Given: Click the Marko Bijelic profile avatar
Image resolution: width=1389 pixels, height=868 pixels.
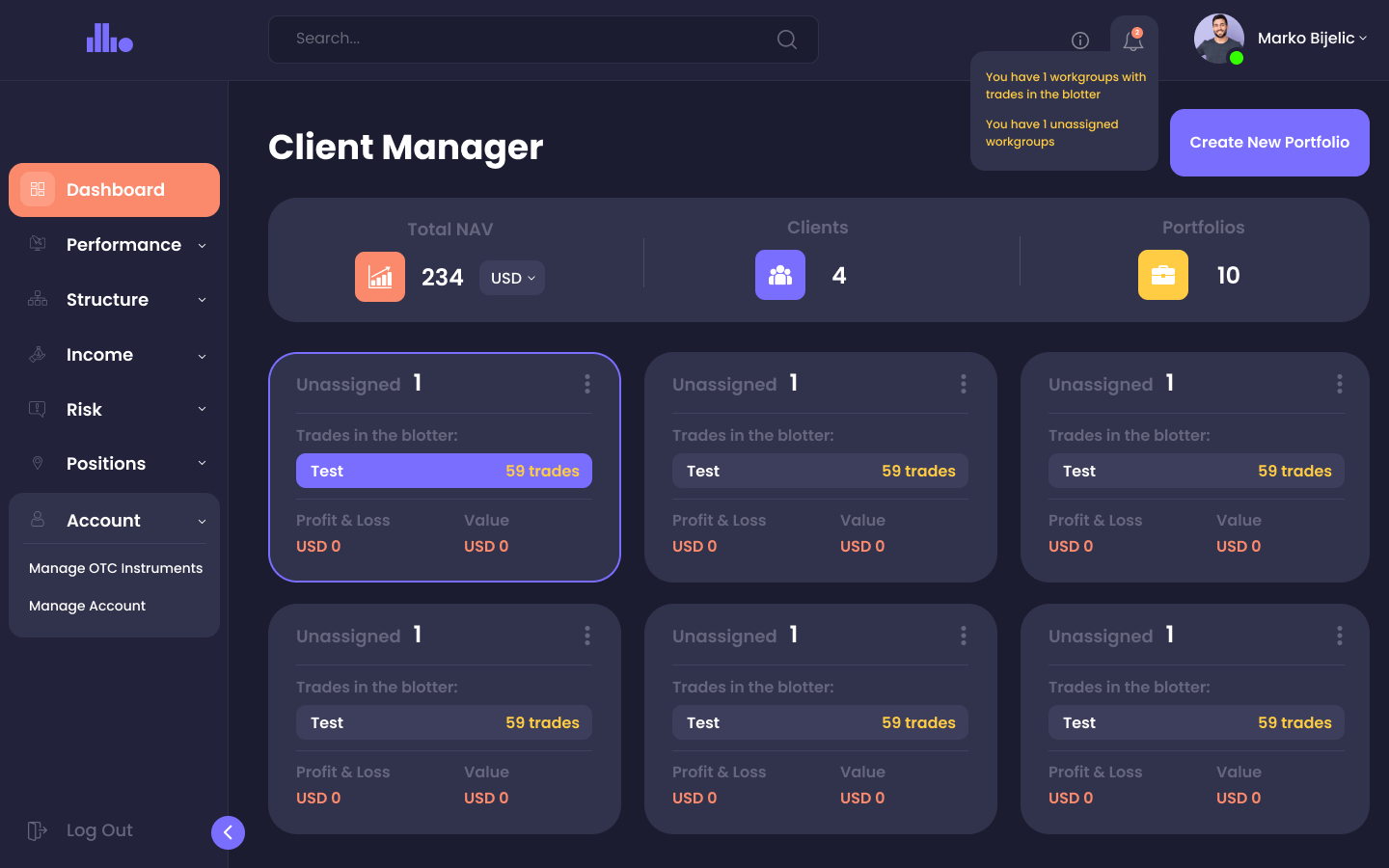Looking at the screenshot, I should (x=1218, y=39).
